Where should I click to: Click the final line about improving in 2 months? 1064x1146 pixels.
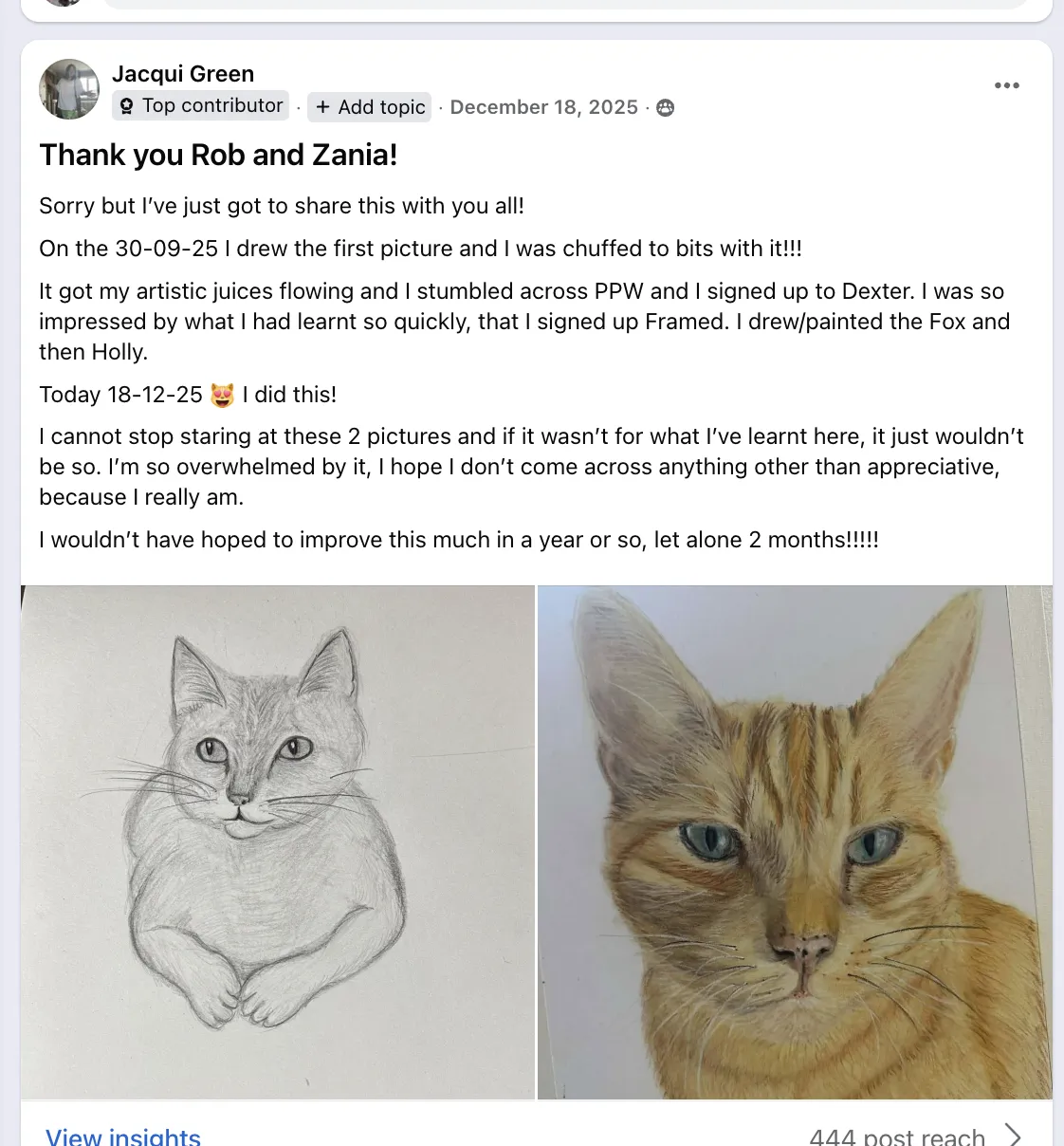click(x=459, y=540)
